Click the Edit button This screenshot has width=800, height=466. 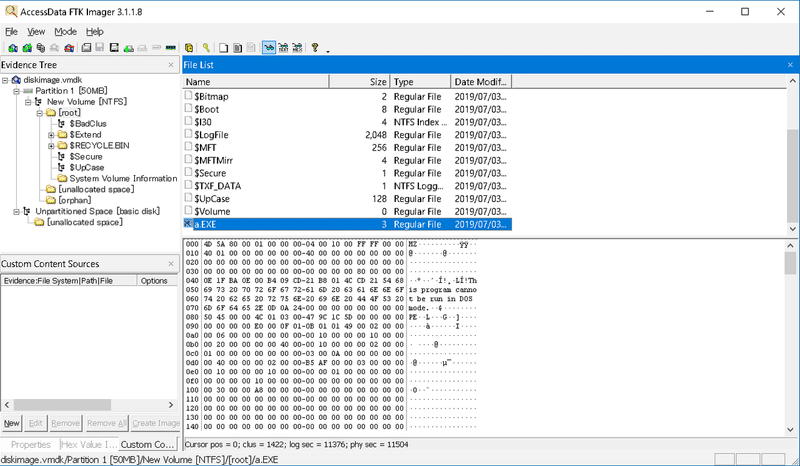(x=35, y=423)
